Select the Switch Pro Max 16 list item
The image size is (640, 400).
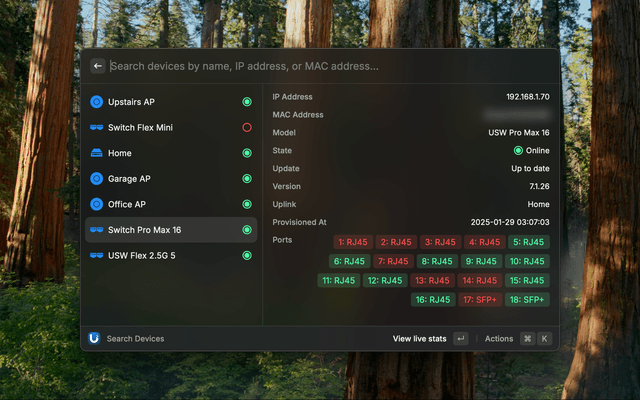[170, 230]
